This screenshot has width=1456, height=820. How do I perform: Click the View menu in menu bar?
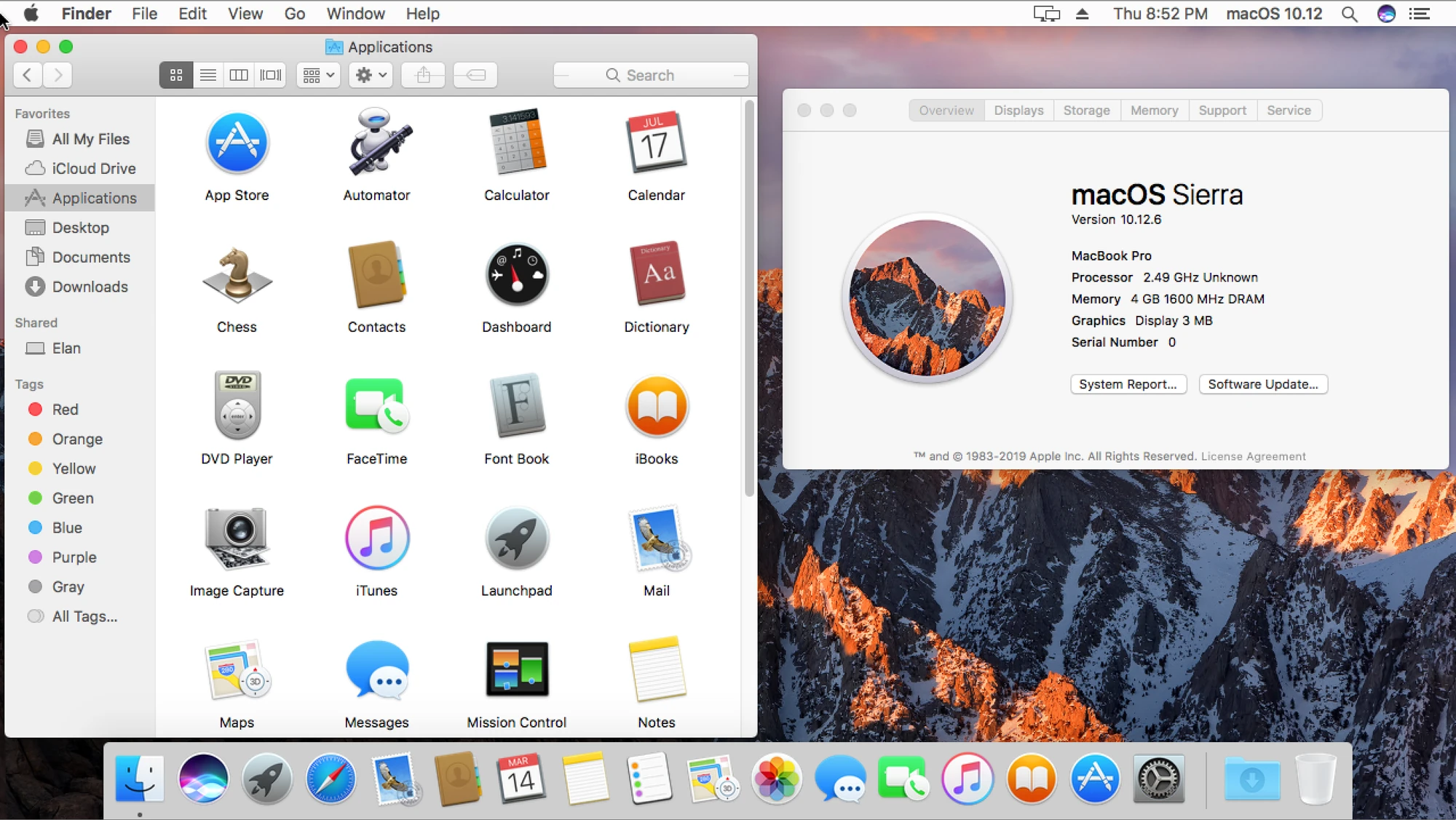[244, 14]
